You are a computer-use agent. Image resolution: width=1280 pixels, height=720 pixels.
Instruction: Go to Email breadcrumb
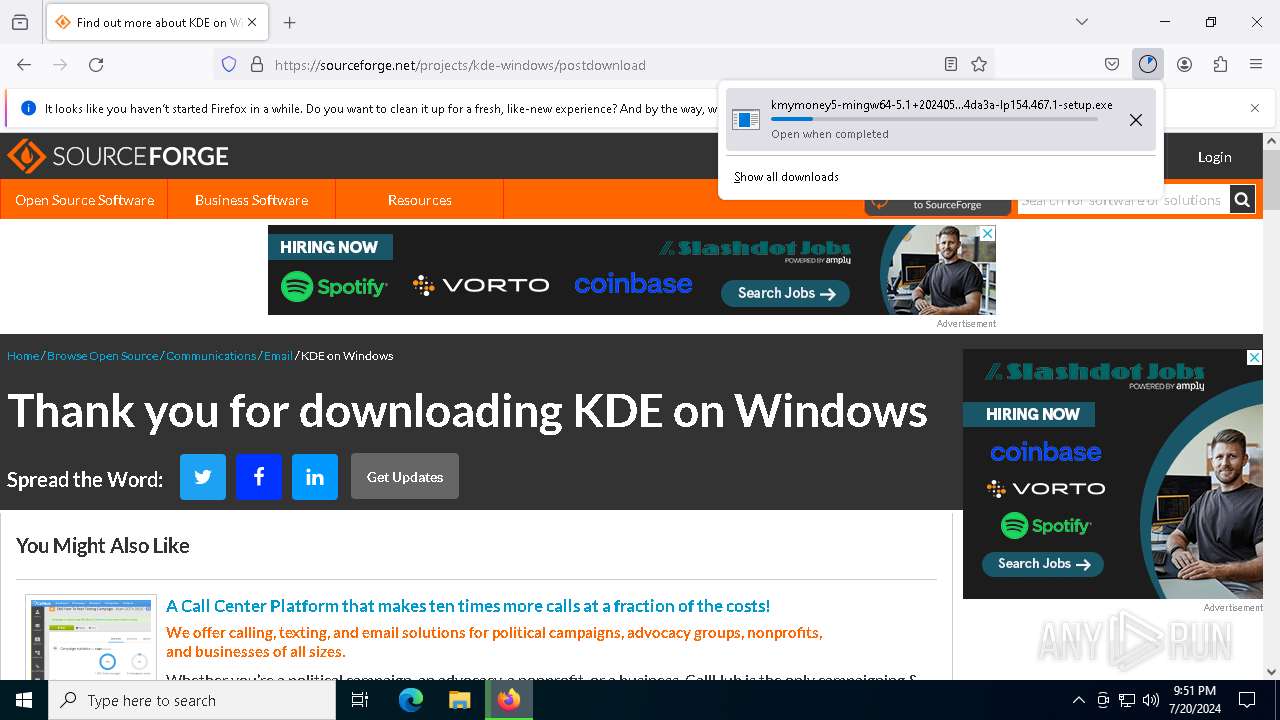click(x=278, y=356)
